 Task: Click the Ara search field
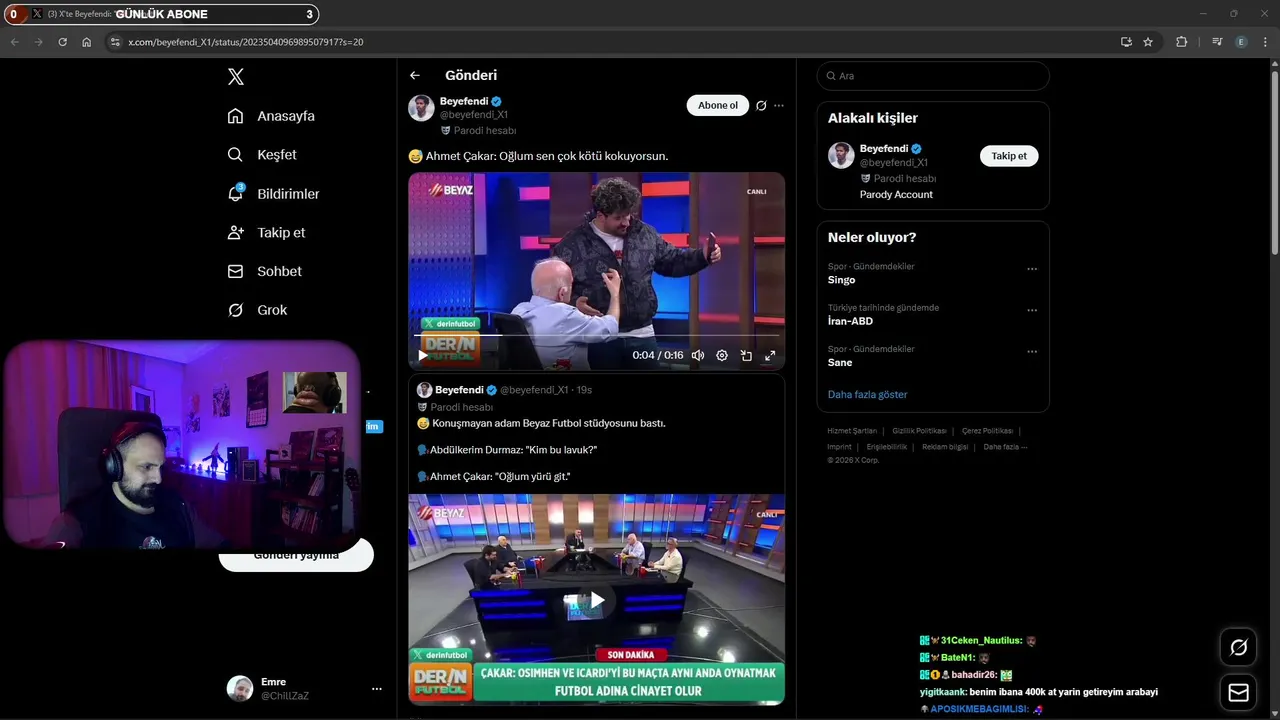tap(933, 76)
